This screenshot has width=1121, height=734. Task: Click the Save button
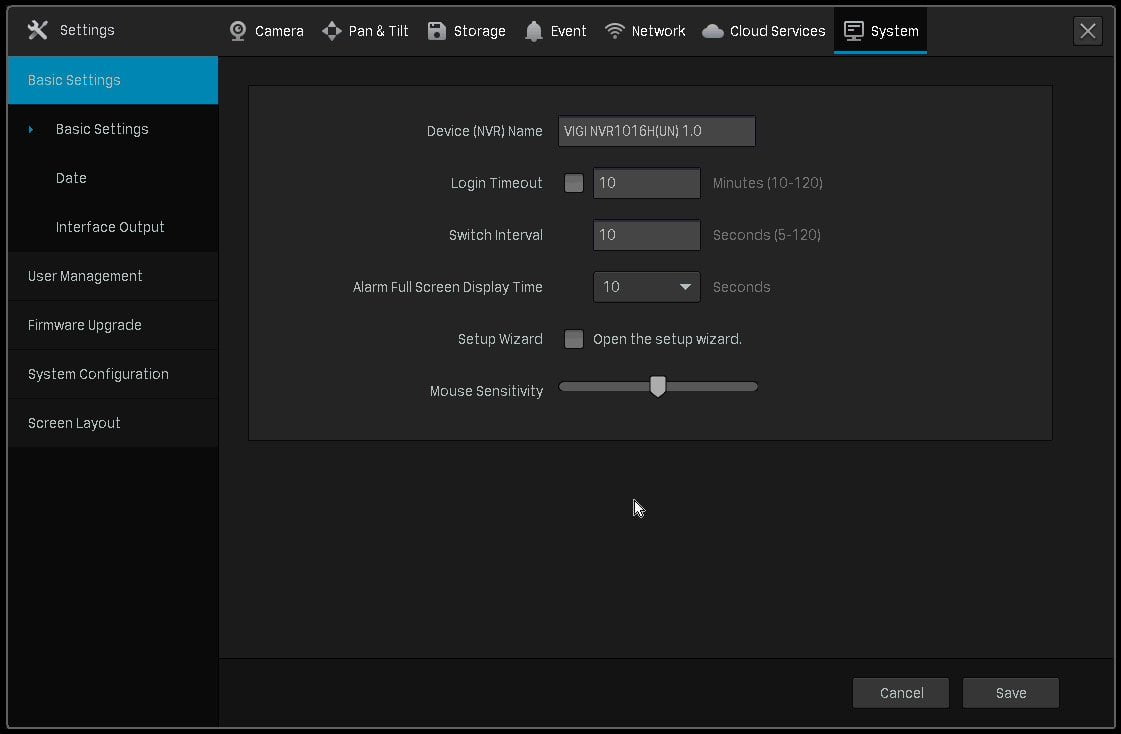point(1011,693)
